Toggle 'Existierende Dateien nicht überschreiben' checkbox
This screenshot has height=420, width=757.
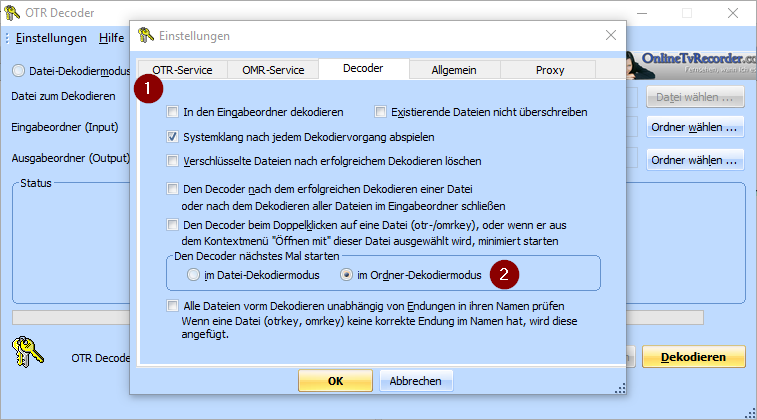(380, 112)
